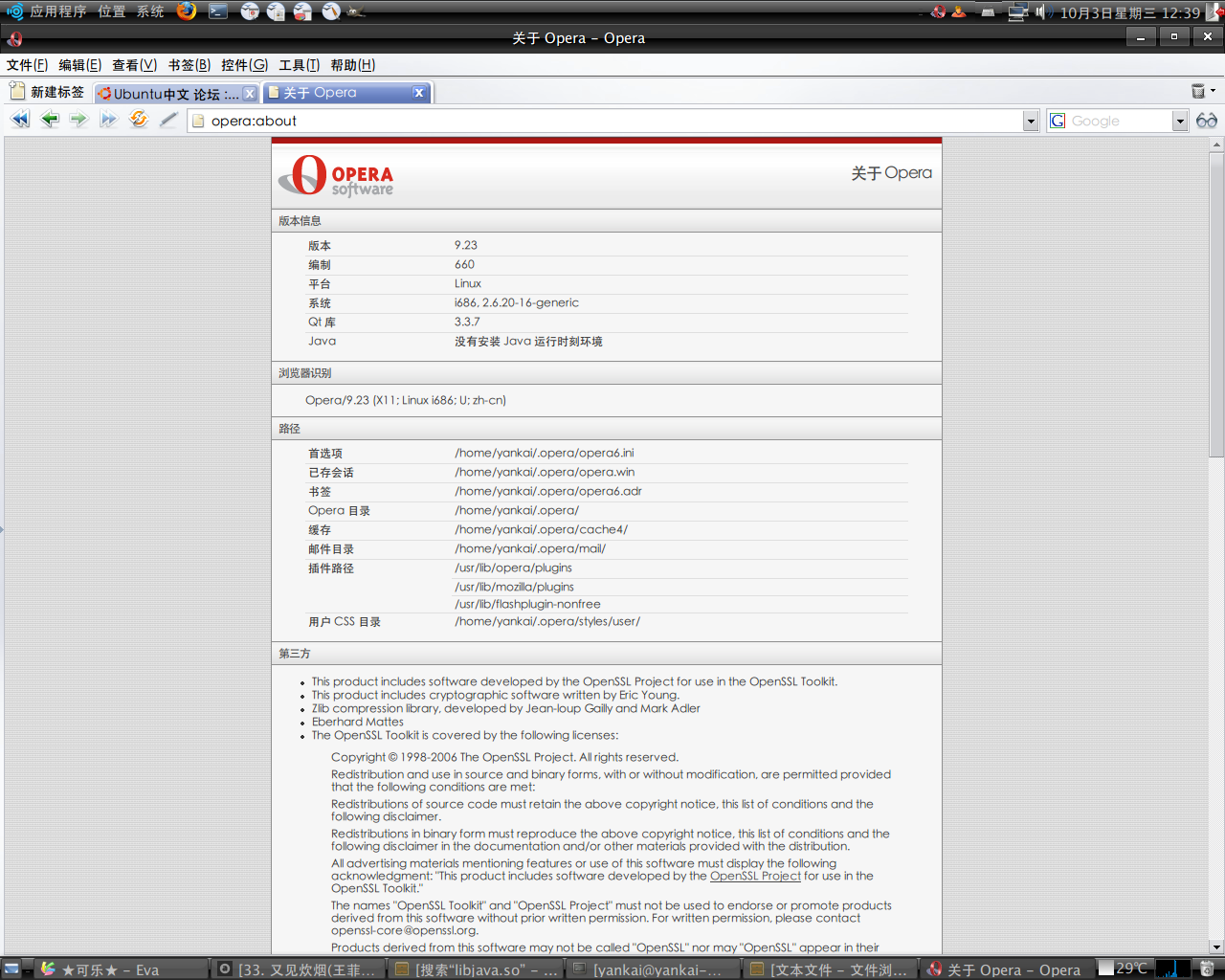1225x980 pixels.
Task: Open the closed tabs trash can
Action: (1198, 92)
